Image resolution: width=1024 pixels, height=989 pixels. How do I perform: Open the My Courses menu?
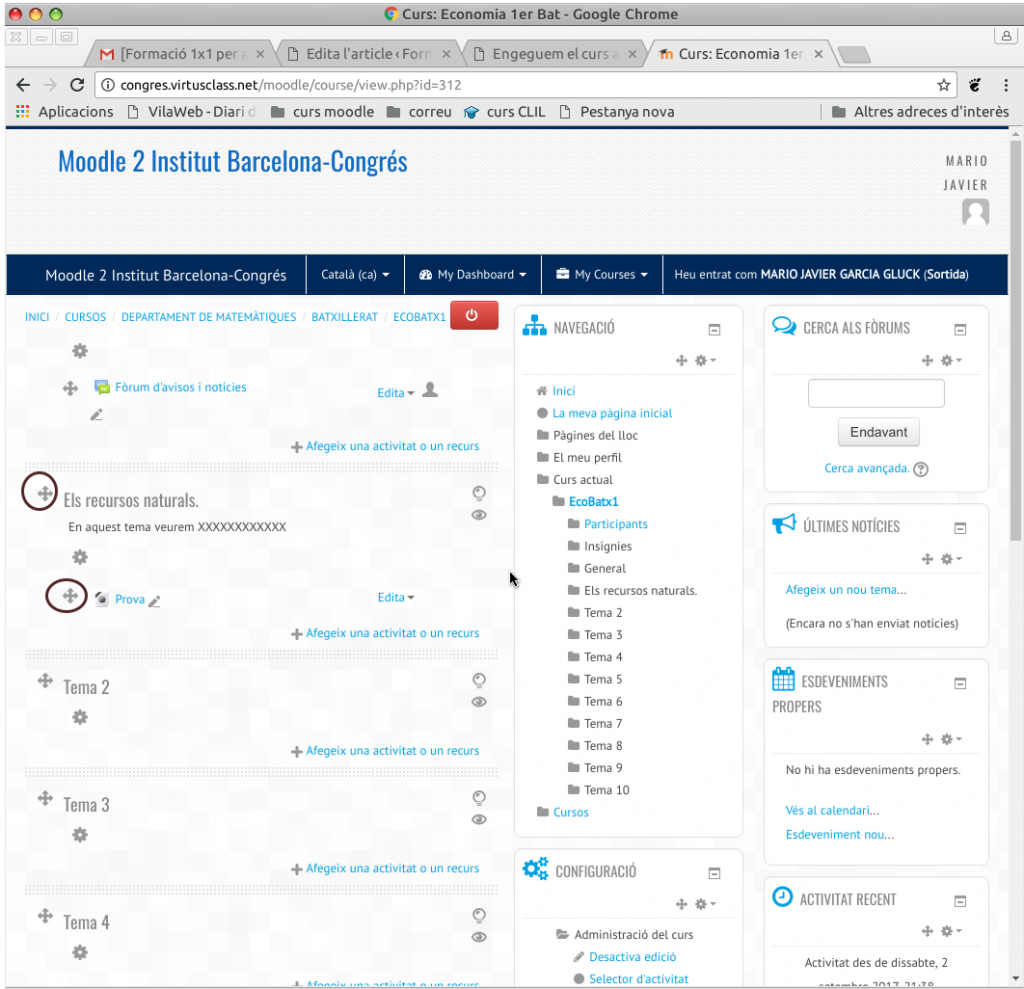pyautogui.click(x=601, y=274)
